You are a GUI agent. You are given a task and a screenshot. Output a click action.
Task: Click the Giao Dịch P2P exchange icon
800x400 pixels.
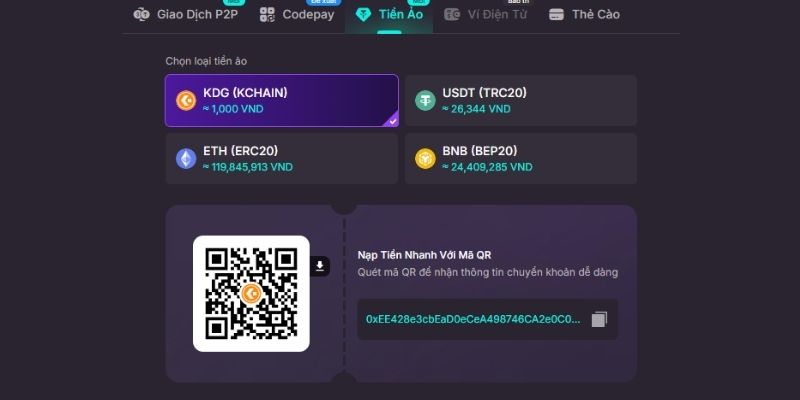coord(141,14)
